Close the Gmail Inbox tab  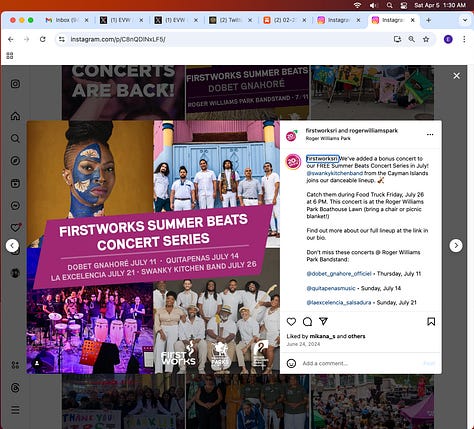tap(86, 20)
